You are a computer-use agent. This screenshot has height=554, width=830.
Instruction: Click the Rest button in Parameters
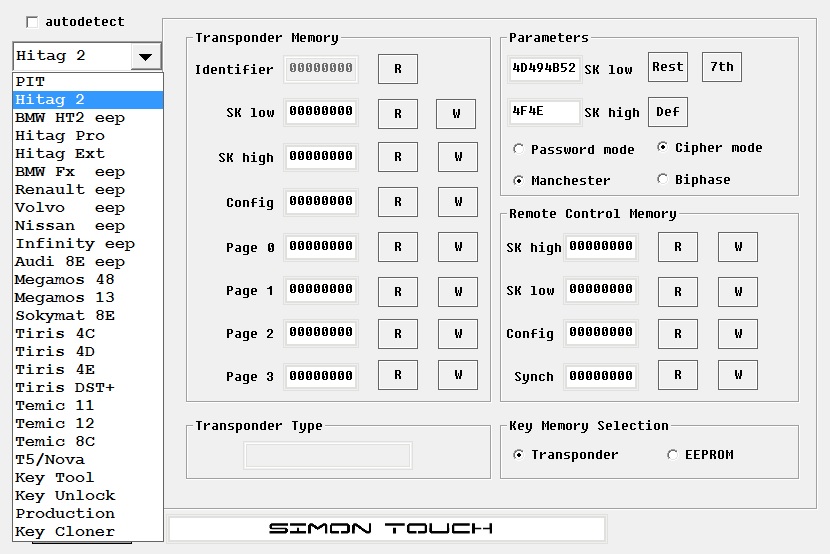[668, 67]
